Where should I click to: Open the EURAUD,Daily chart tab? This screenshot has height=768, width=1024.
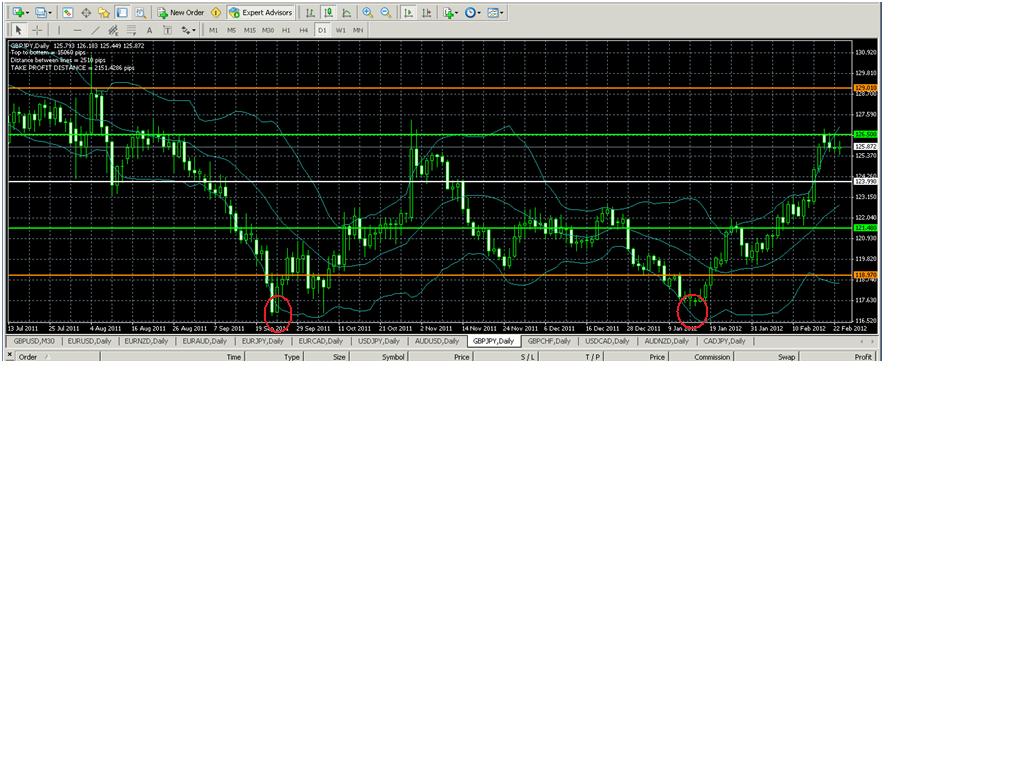tap(204, 341)
